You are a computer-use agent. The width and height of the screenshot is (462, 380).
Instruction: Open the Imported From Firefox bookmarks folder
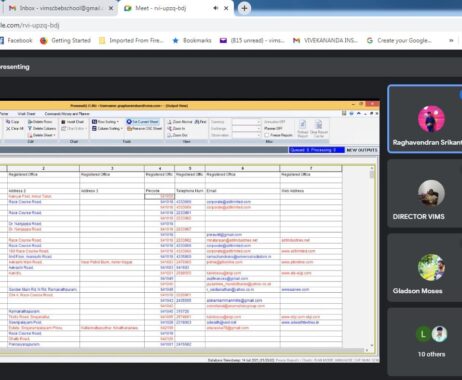point(131,40)
